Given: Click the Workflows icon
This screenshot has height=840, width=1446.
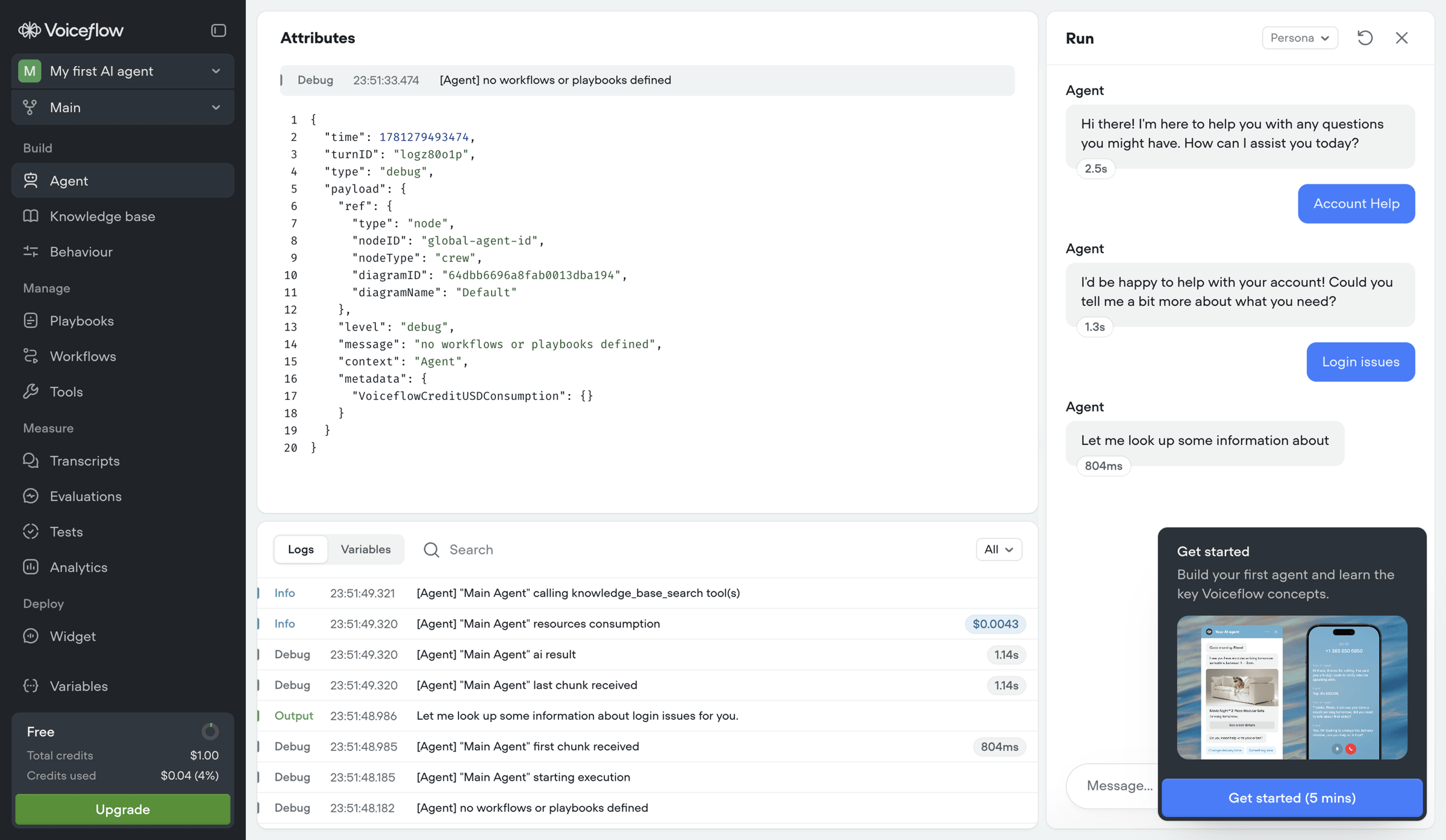Looking at the screenshot, I should [x=31, y=356].
